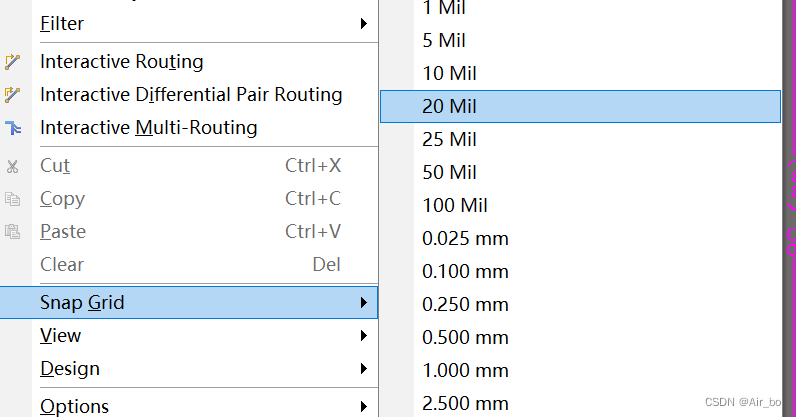Choose the 0.500 mm grid option

[465, 337]
